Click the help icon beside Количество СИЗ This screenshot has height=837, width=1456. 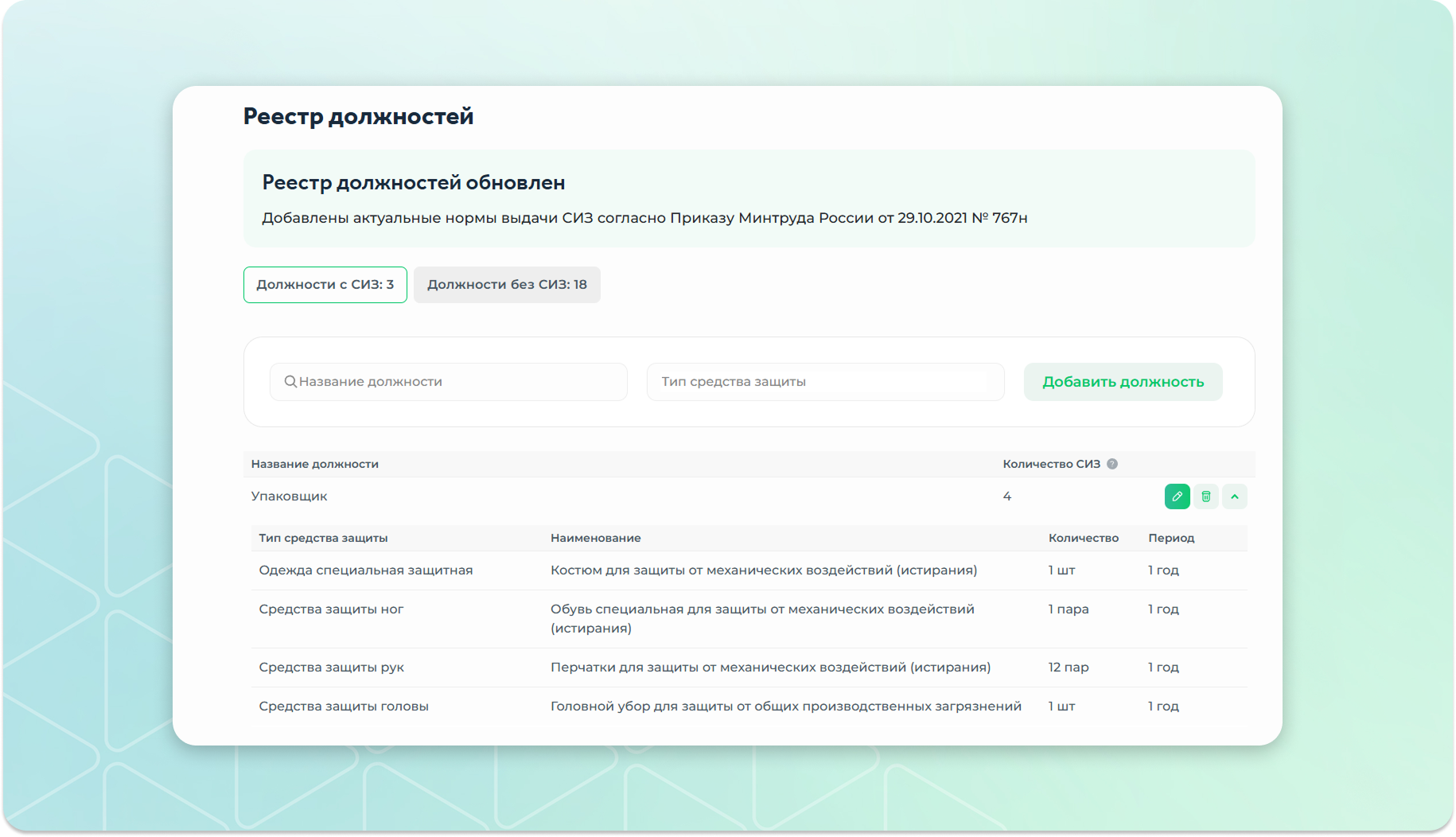1112,464
